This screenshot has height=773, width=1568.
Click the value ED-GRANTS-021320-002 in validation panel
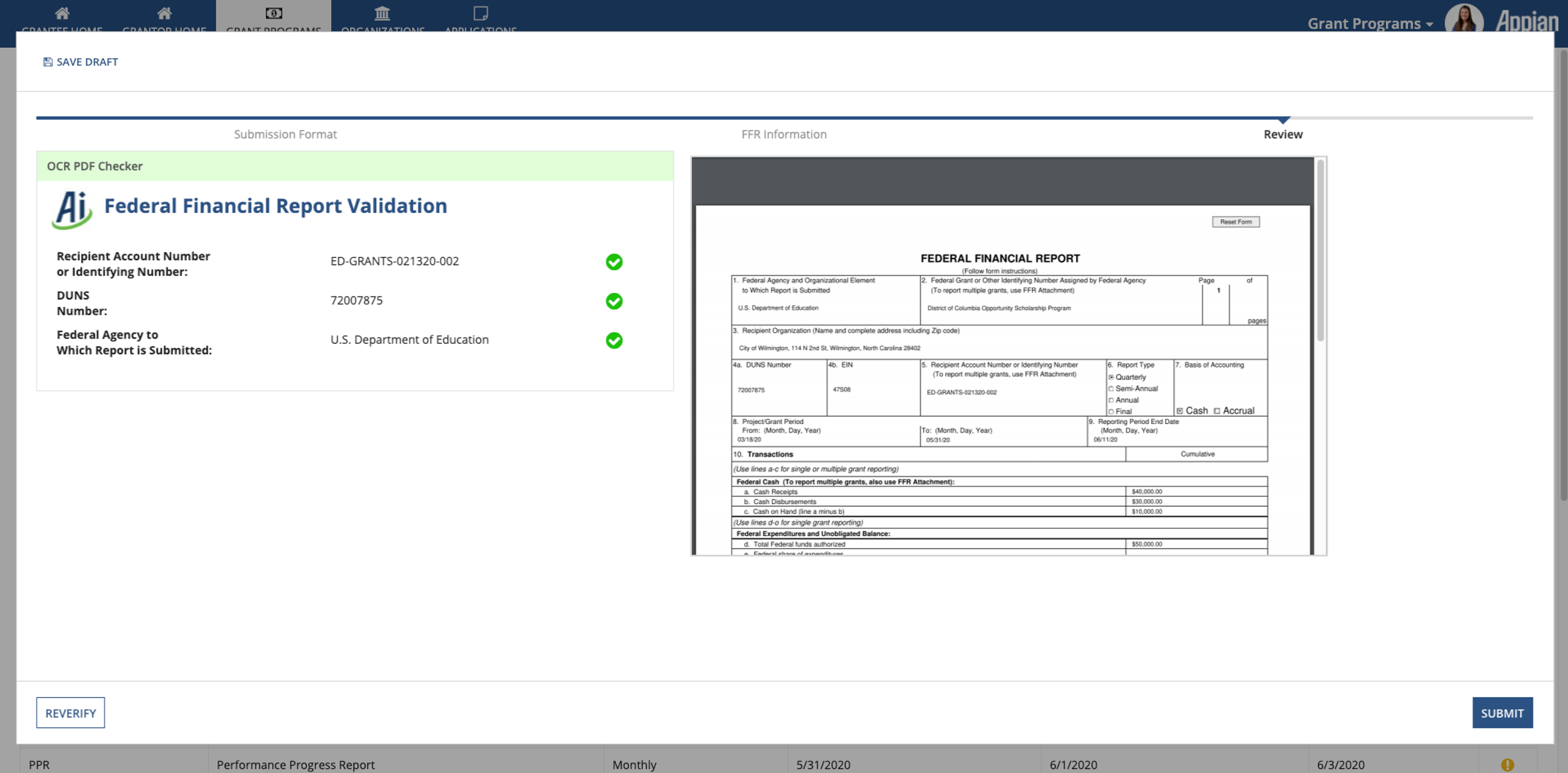coord(394,261)
